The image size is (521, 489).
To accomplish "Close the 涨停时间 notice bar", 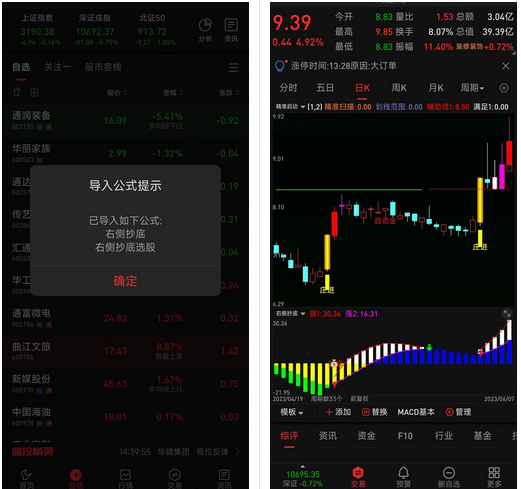I will pos(505,66).
